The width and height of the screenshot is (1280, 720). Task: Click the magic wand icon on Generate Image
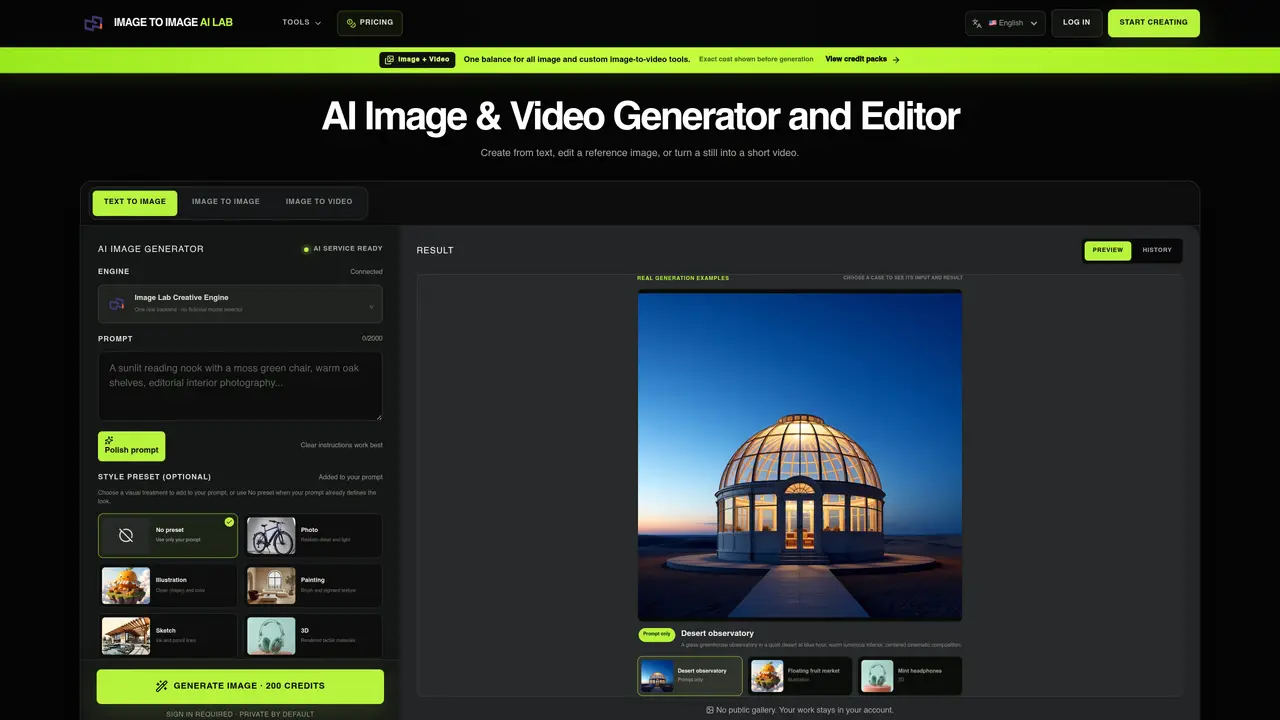click(x=162, y=686)
